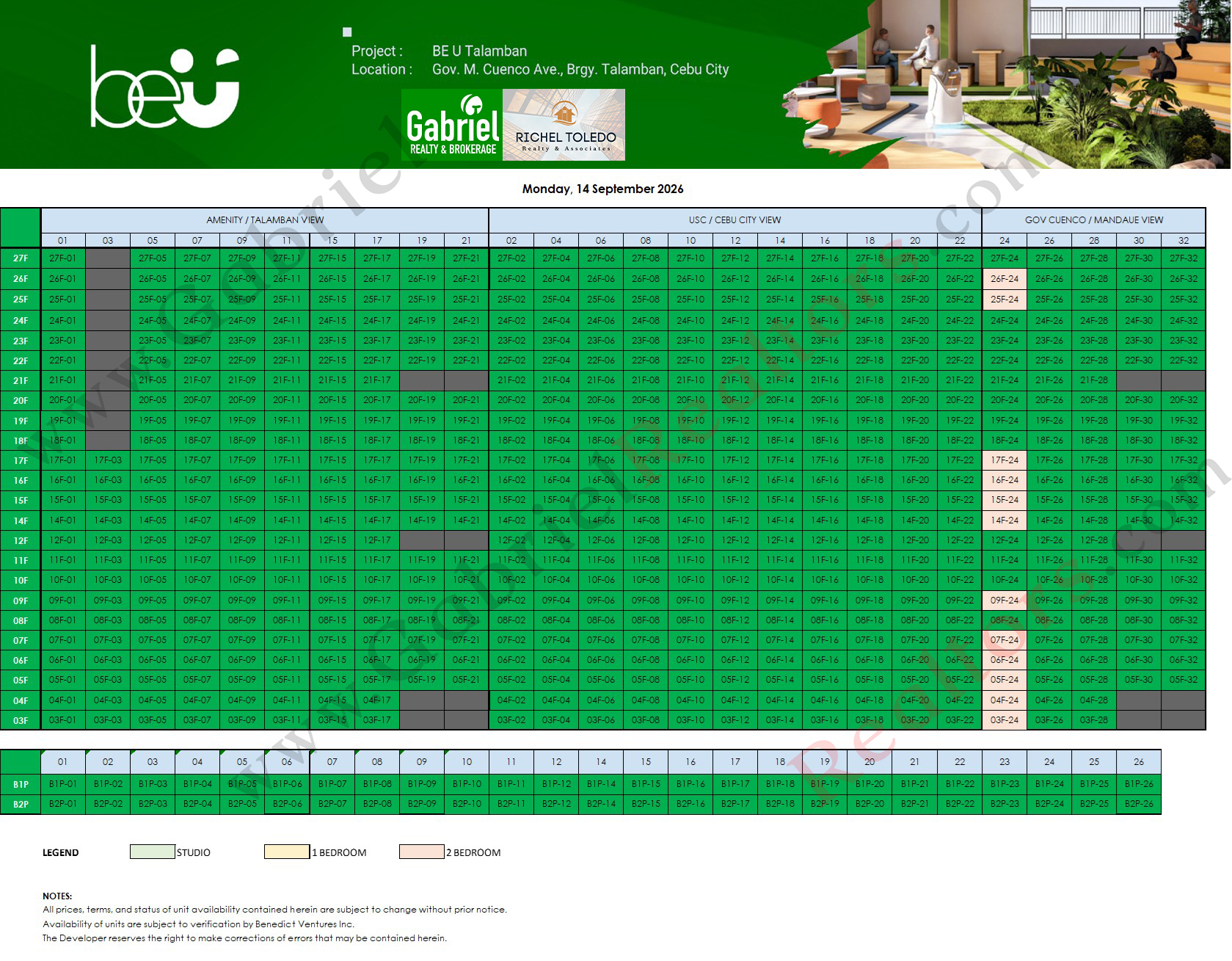Select unit cell 25F-24
This screenshot has width=1232, height=961.
point(1004,300)
